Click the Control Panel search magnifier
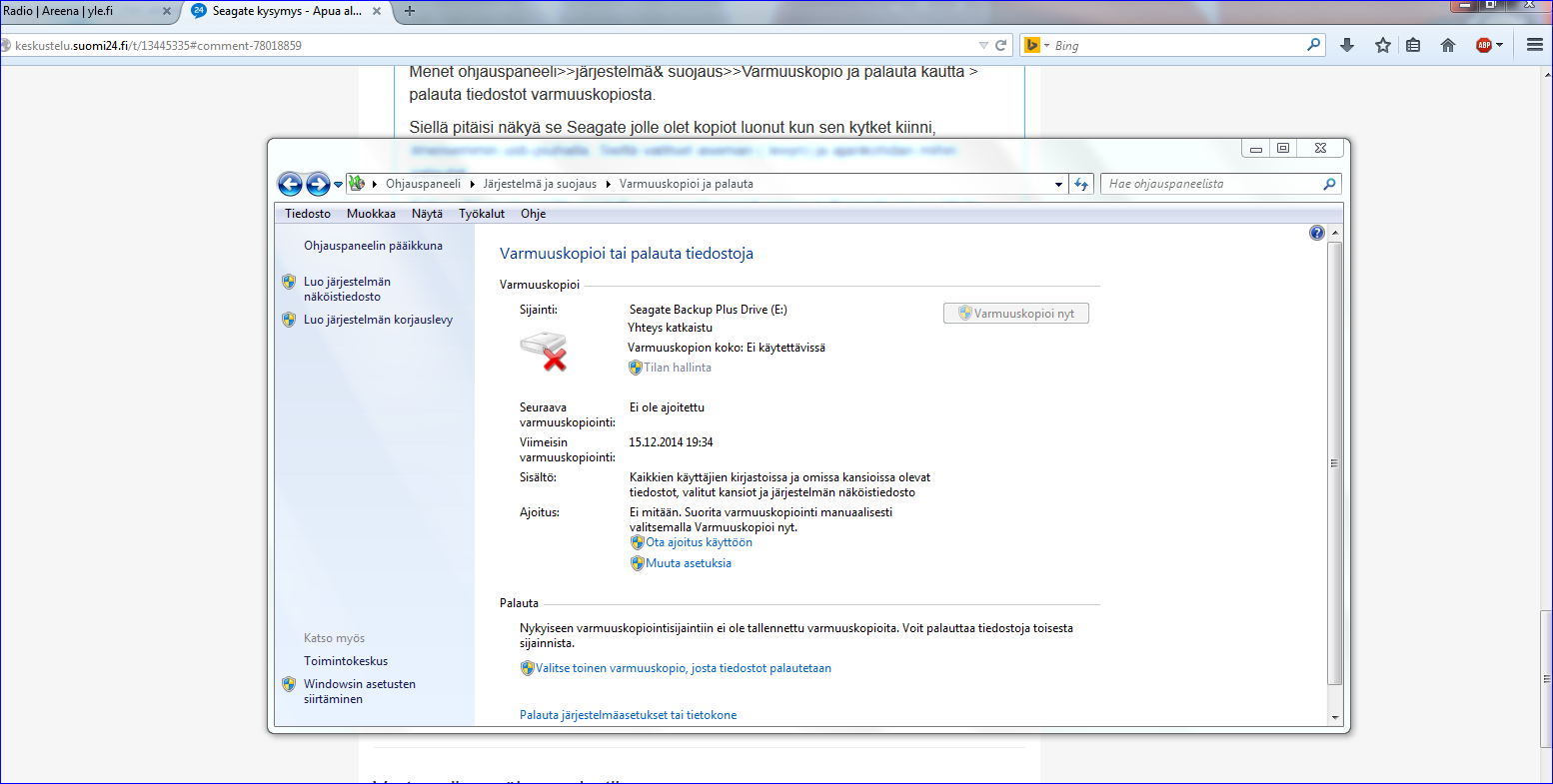 point(1329,184)
